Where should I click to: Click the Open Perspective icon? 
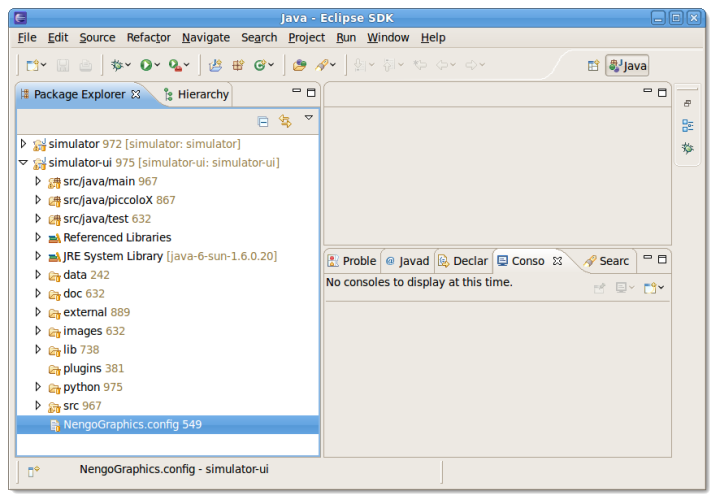[593, 66]
